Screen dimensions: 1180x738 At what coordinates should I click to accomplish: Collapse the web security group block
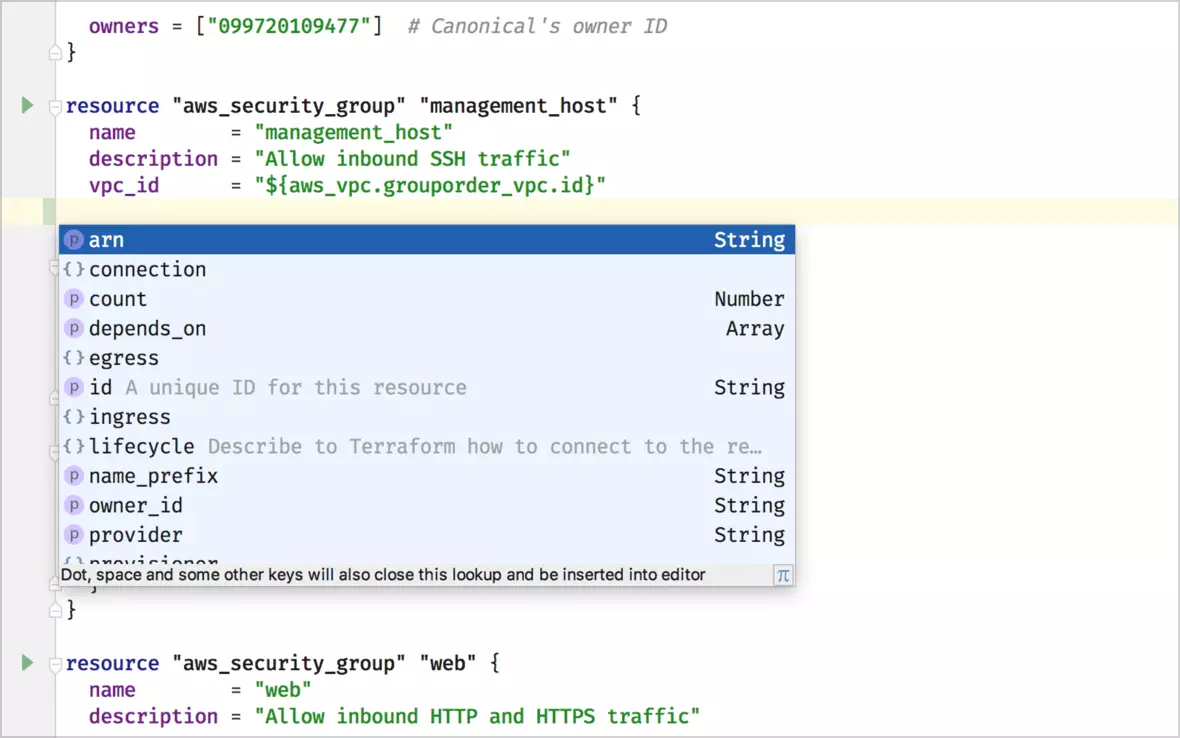coord(56,665)
